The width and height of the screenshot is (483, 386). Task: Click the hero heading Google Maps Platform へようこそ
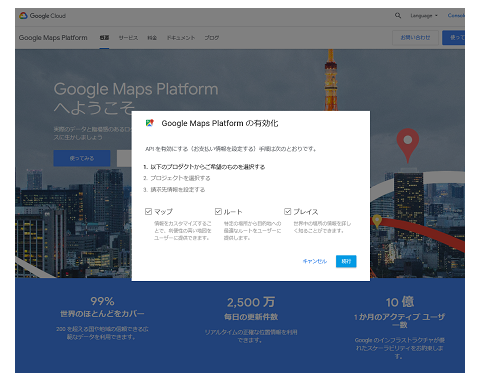136,98
